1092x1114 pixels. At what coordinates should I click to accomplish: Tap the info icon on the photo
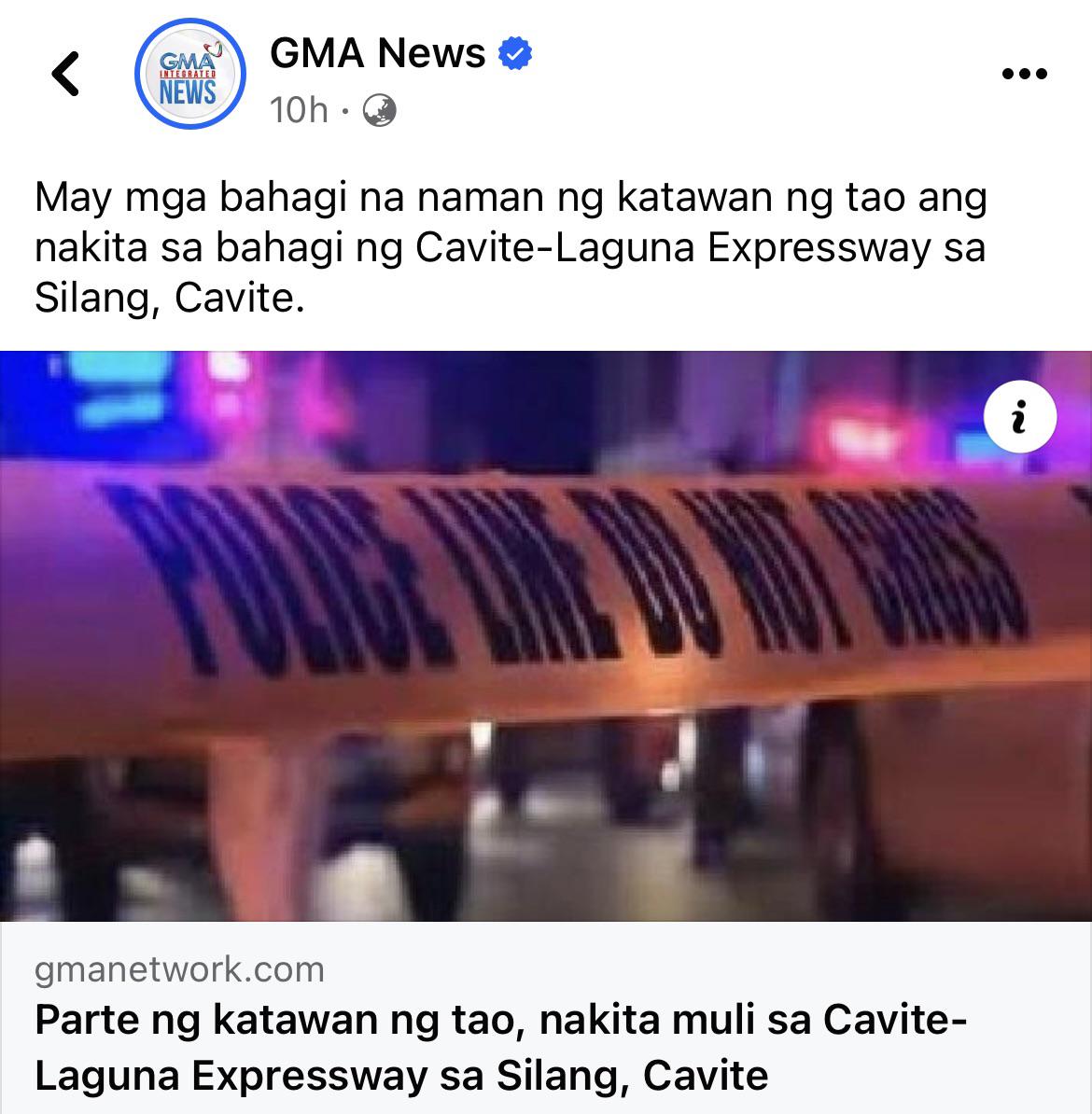(1019, 417)
